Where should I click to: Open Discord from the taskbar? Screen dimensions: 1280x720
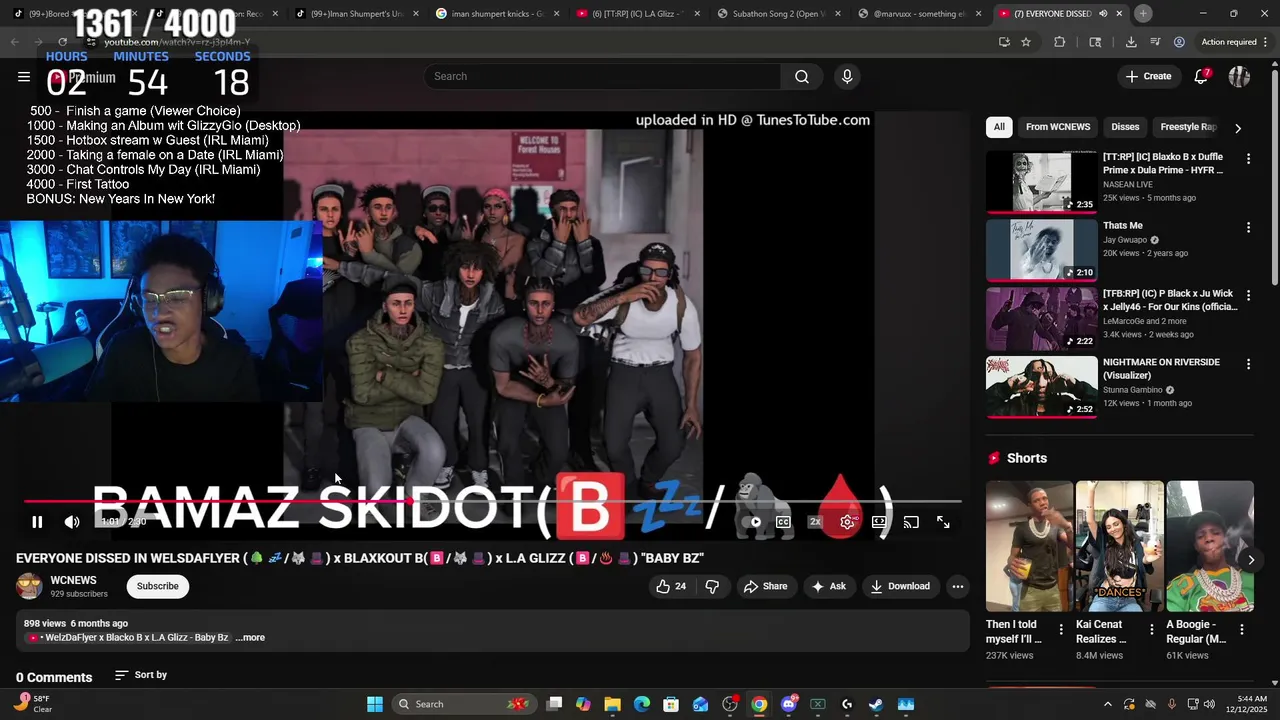[x=788, y=704]
